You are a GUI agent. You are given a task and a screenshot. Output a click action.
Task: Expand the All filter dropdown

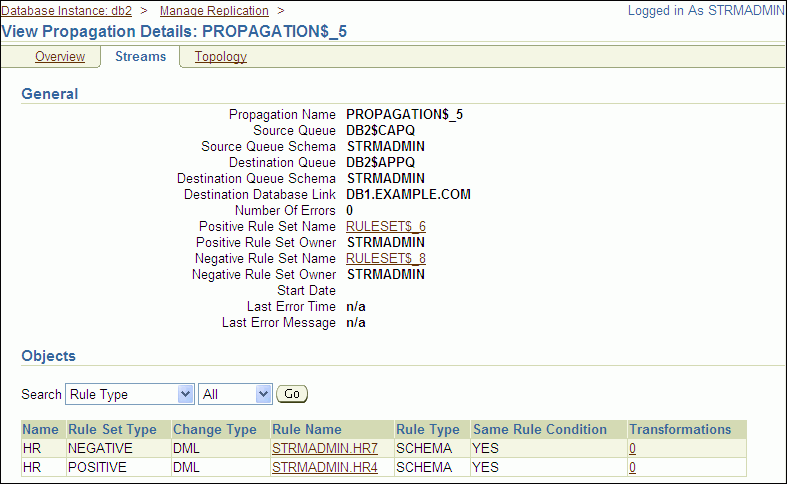[235, 395]
